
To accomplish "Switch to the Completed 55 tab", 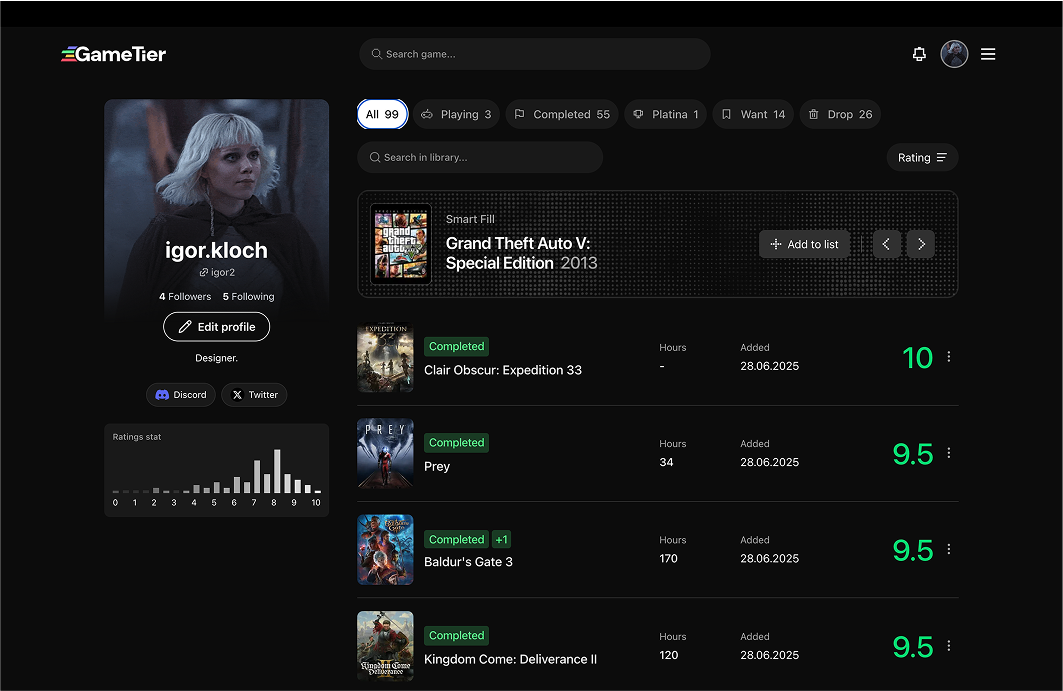I will click(x=562, y=114).
